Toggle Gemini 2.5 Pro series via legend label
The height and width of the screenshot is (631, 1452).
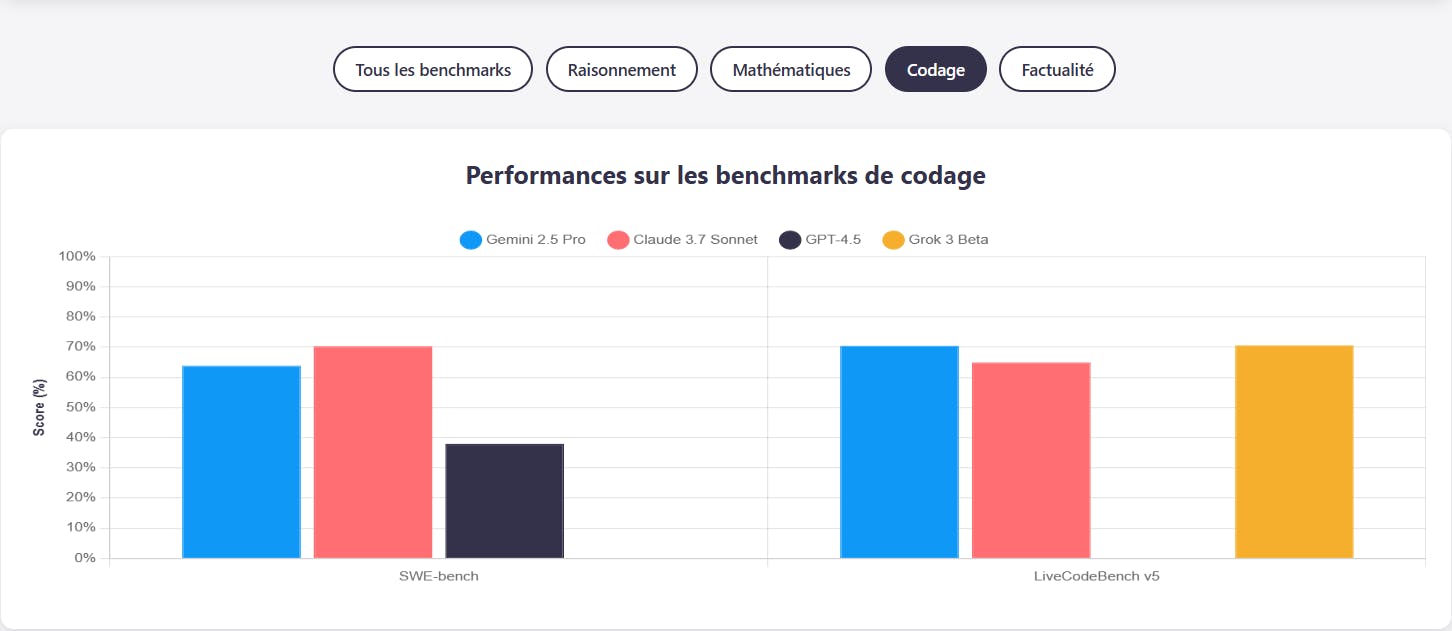tap(536, 240)
